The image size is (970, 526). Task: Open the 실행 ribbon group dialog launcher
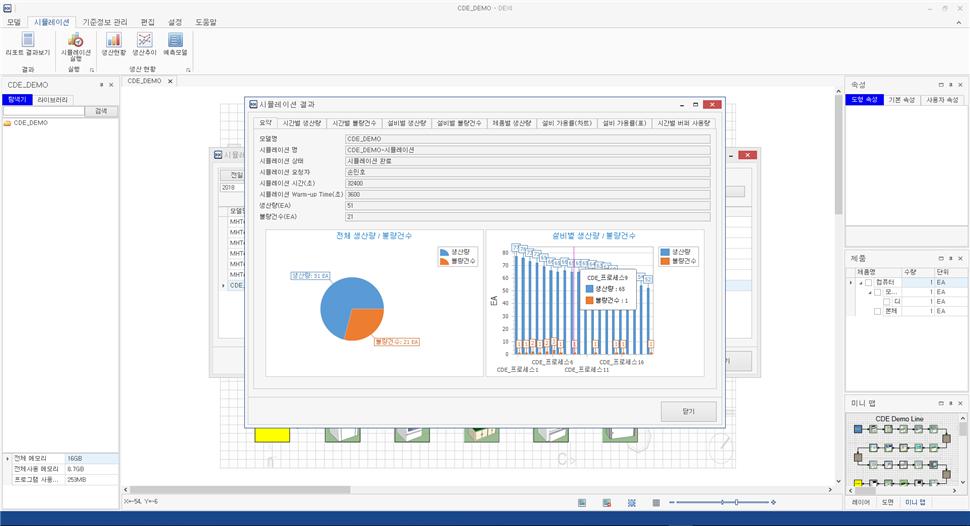coord(91,70)
